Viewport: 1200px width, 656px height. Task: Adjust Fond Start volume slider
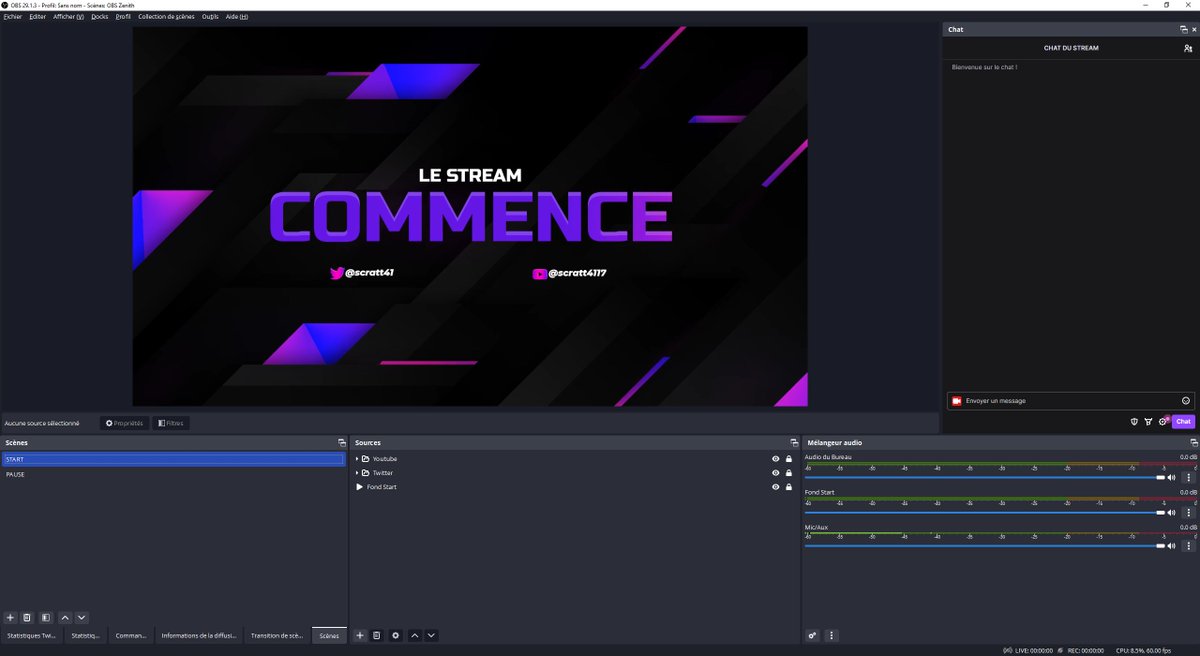pos(985,512)
